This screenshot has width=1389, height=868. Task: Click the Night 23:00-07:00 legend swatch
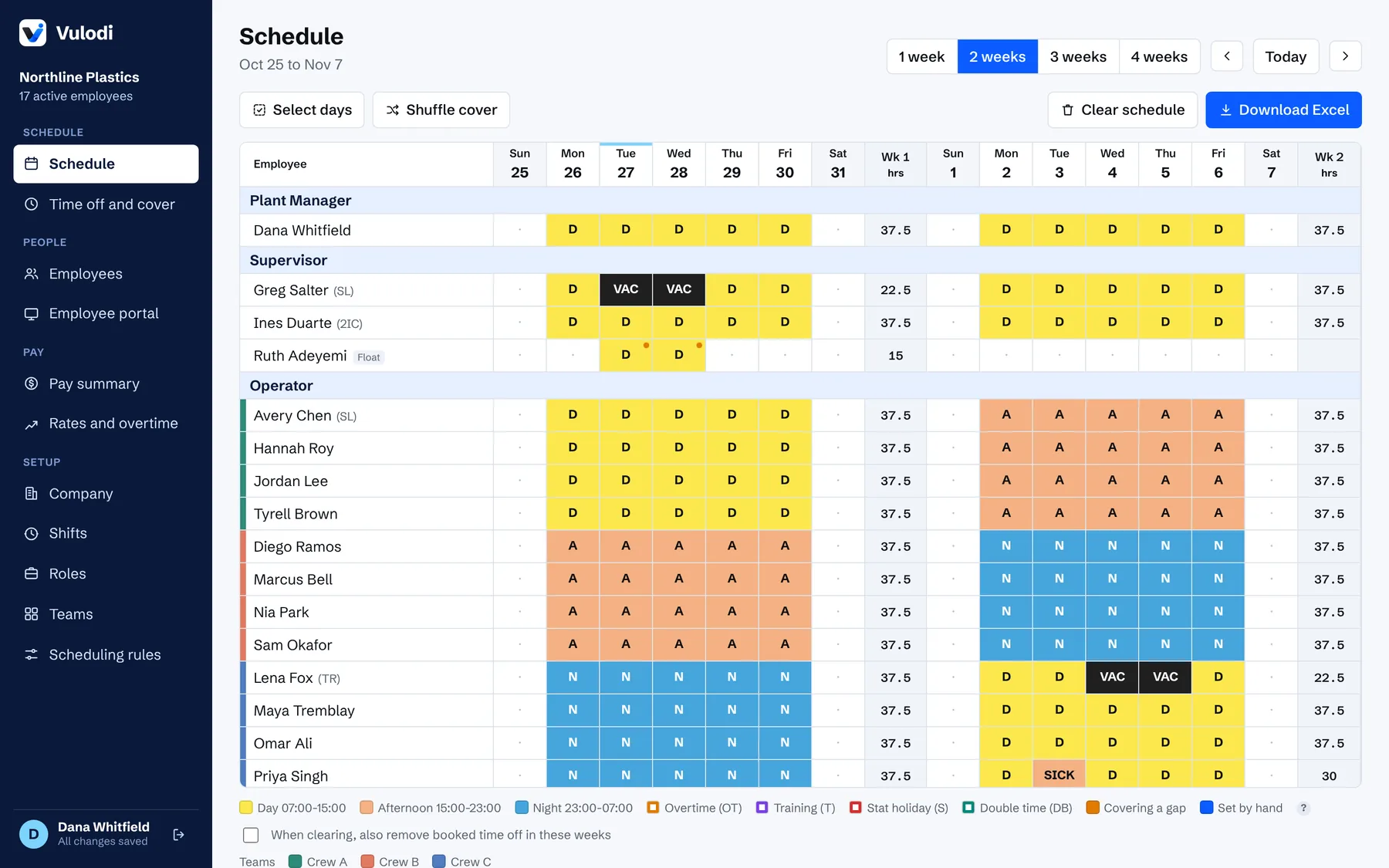point(522,808)
